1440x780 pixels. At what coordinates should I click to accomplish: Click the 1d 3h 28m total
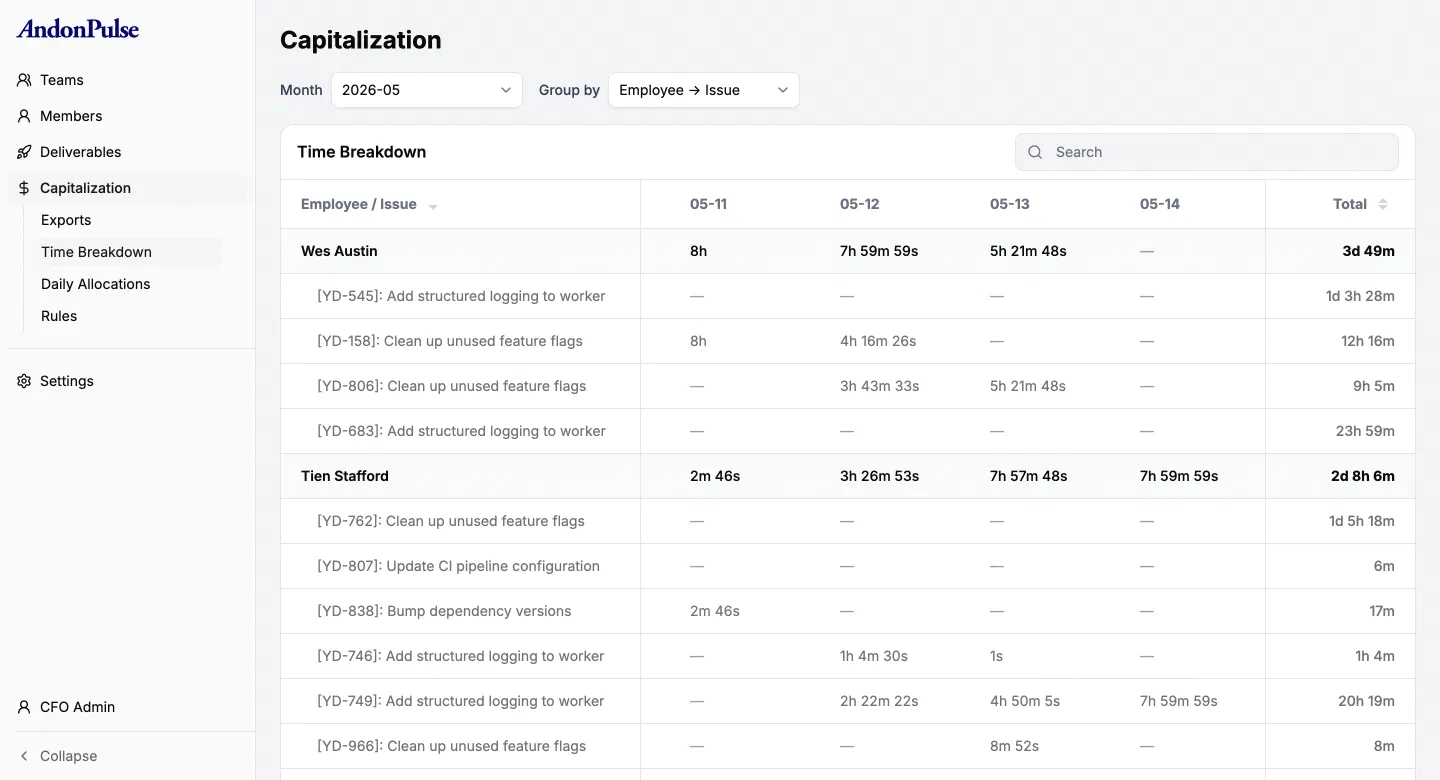pyautogui.click(x=1360, y=296)
